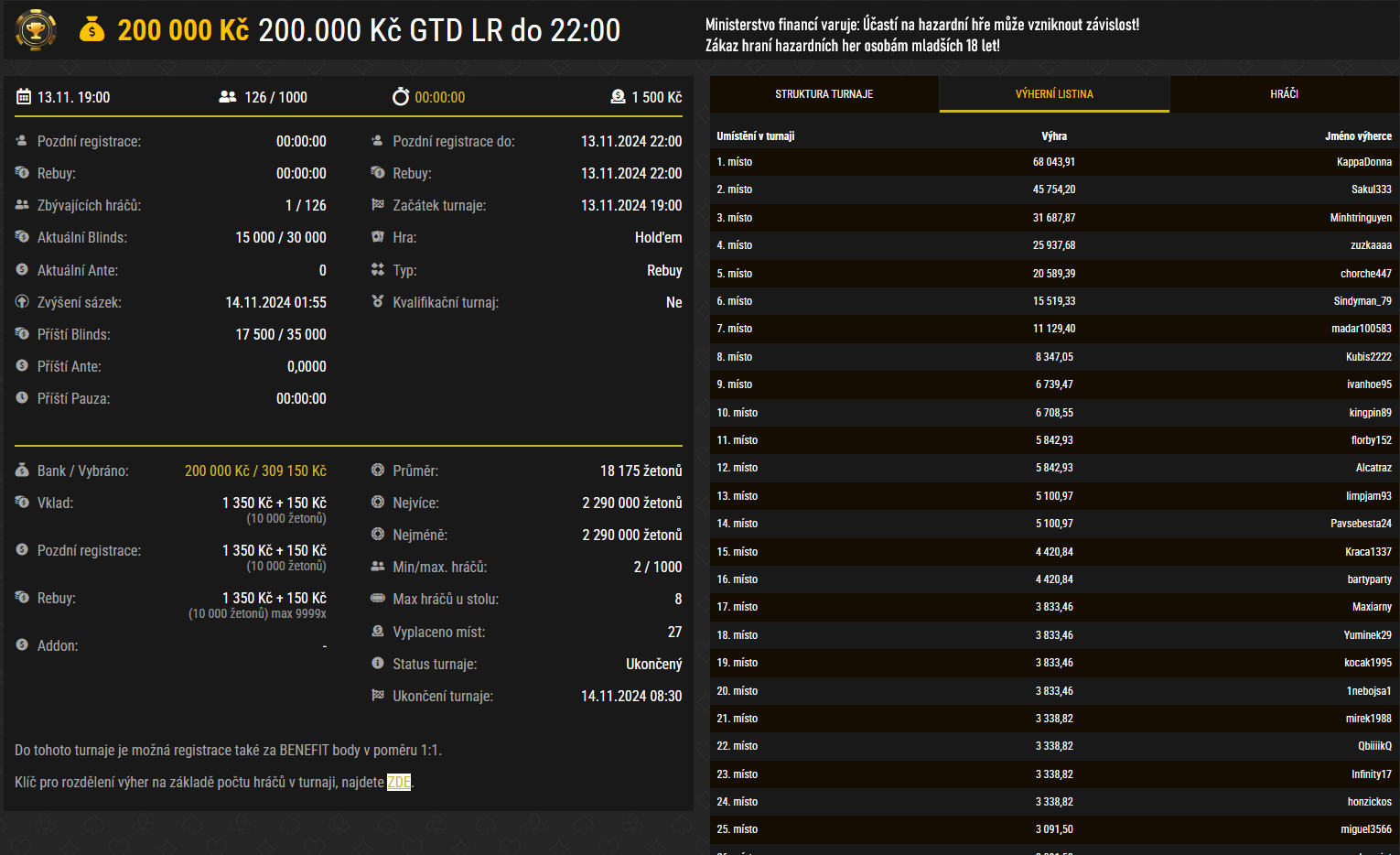
Task: Switch to the HRÁČI tab
Action: 1285,94
